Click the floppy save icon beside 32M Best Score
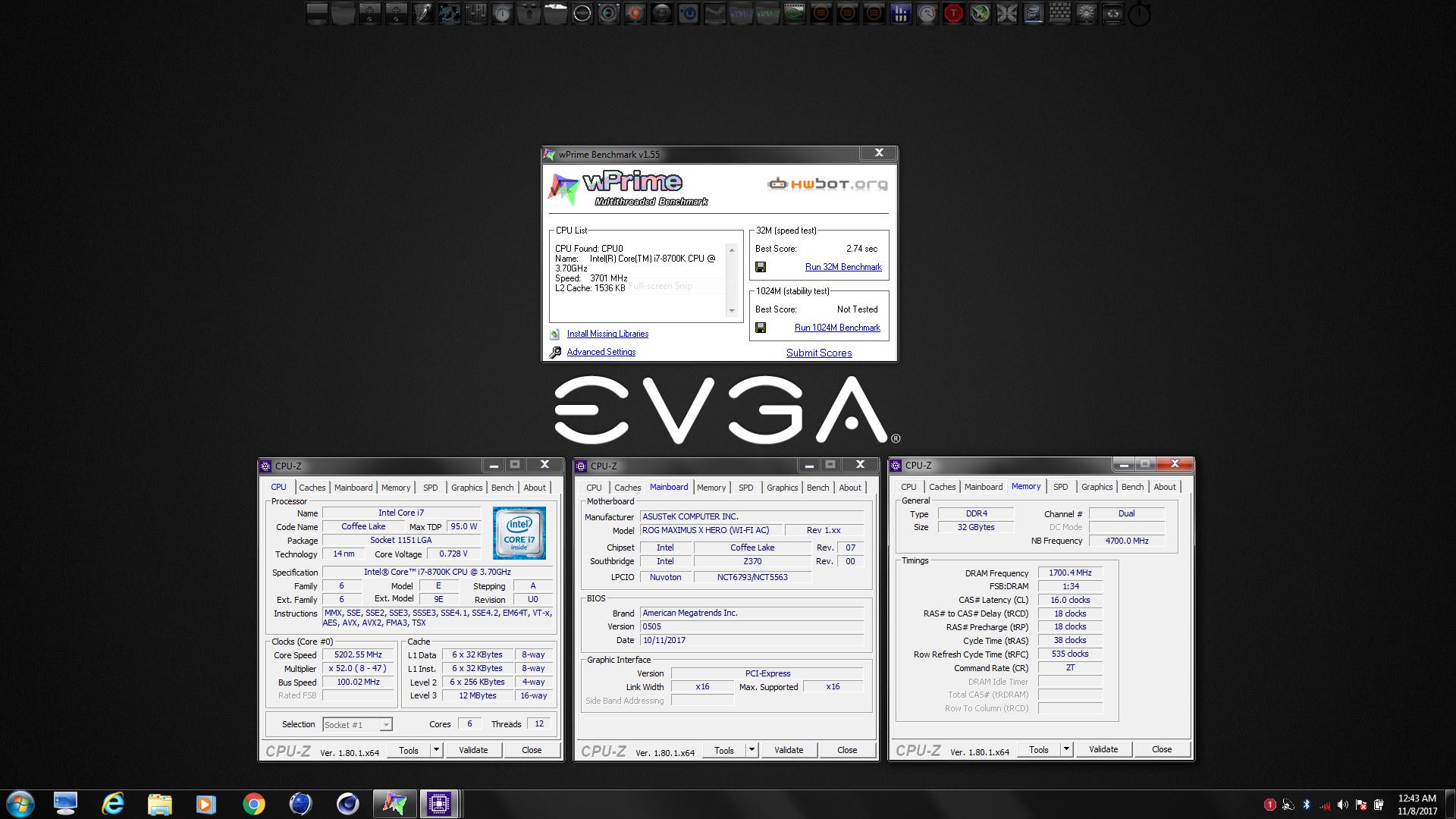 point(761,267)
